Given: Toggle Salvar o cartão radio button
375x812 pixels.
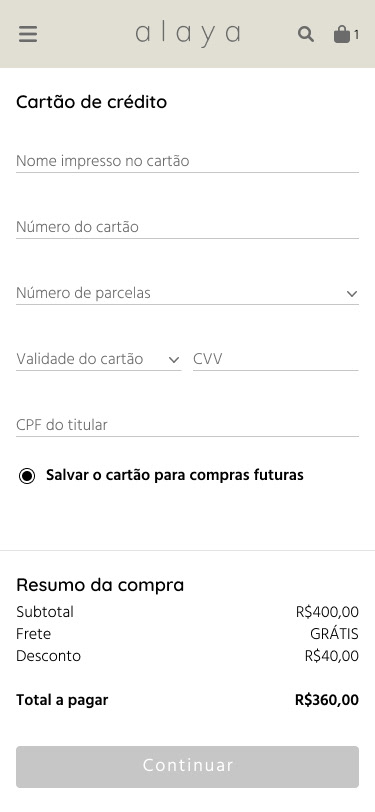Looking at the screenshot, I should 27,475.
